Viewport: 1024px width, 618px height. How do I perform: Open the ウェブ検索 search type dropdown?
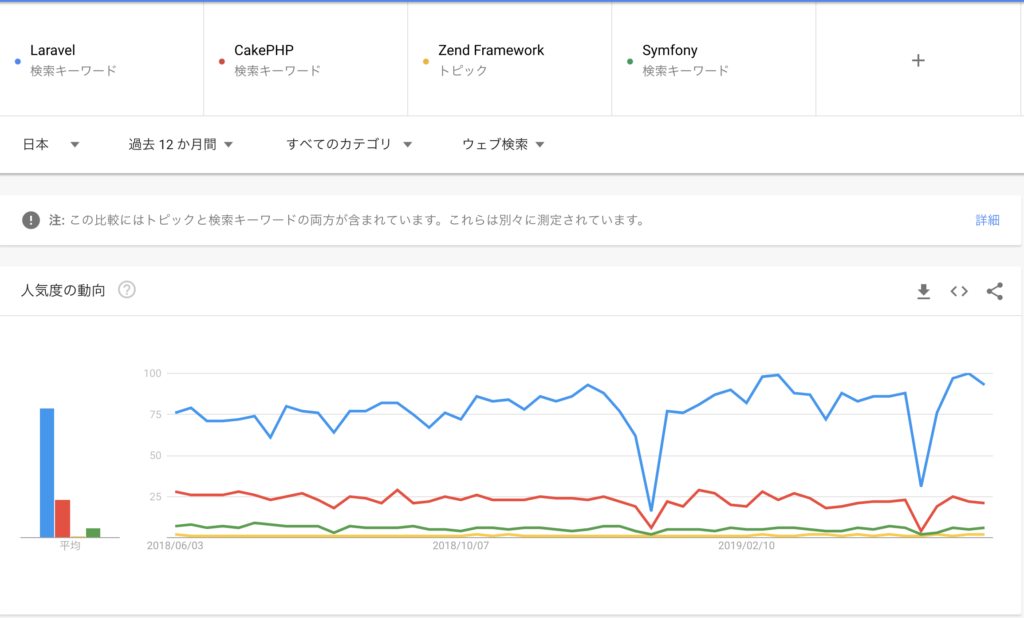tap(504, 144)
